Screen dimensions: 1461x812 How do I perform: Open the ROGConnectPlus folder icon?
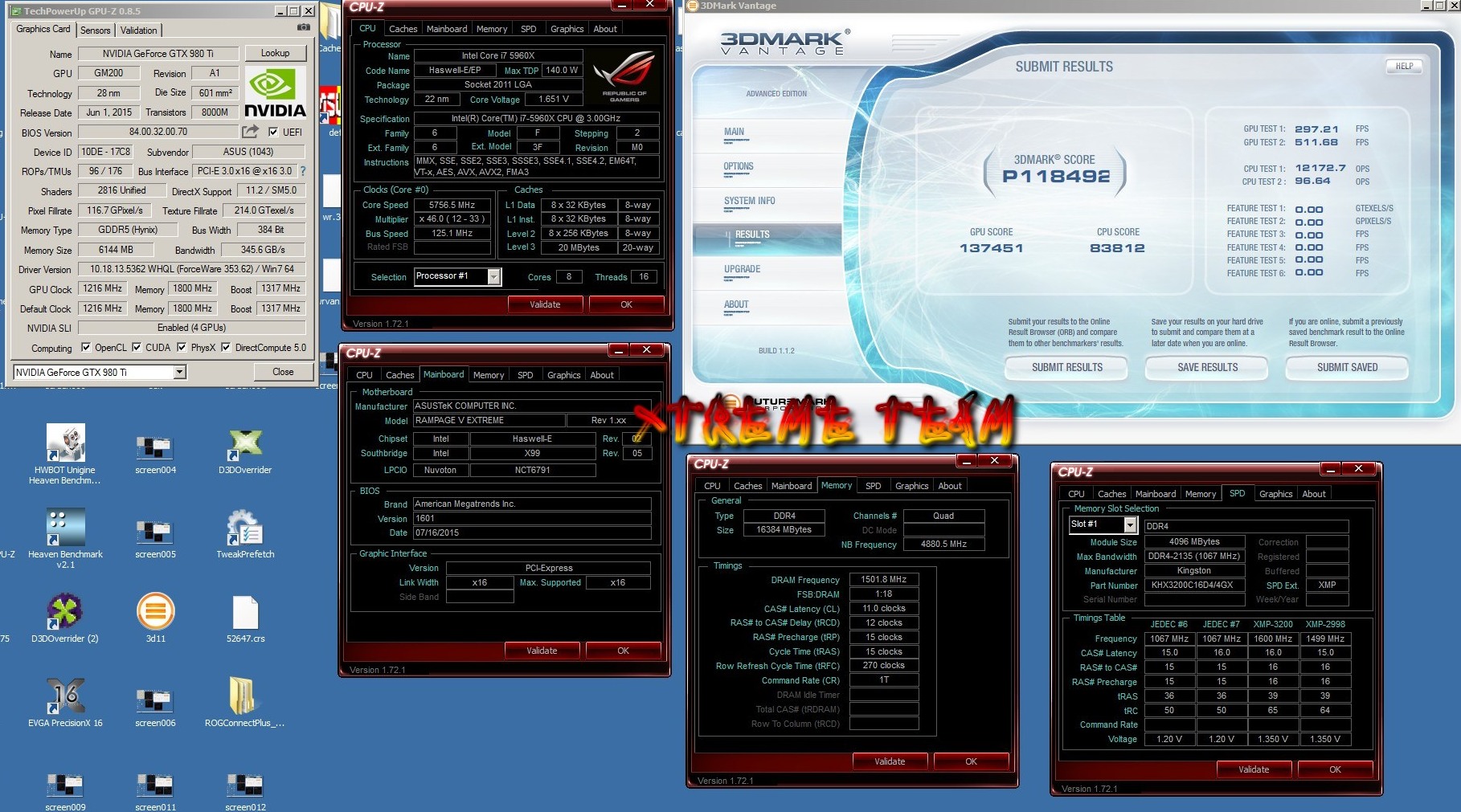pyautogui.click(x=243, y=703)
